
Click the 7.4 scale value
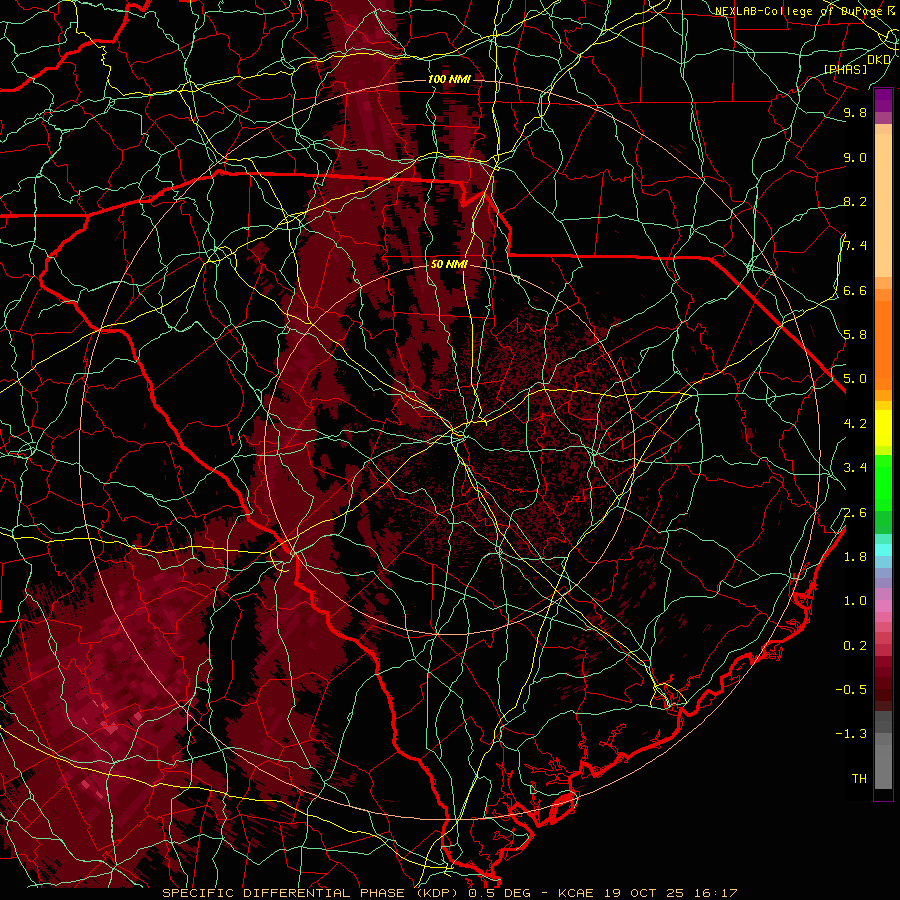tap(855, 246)
